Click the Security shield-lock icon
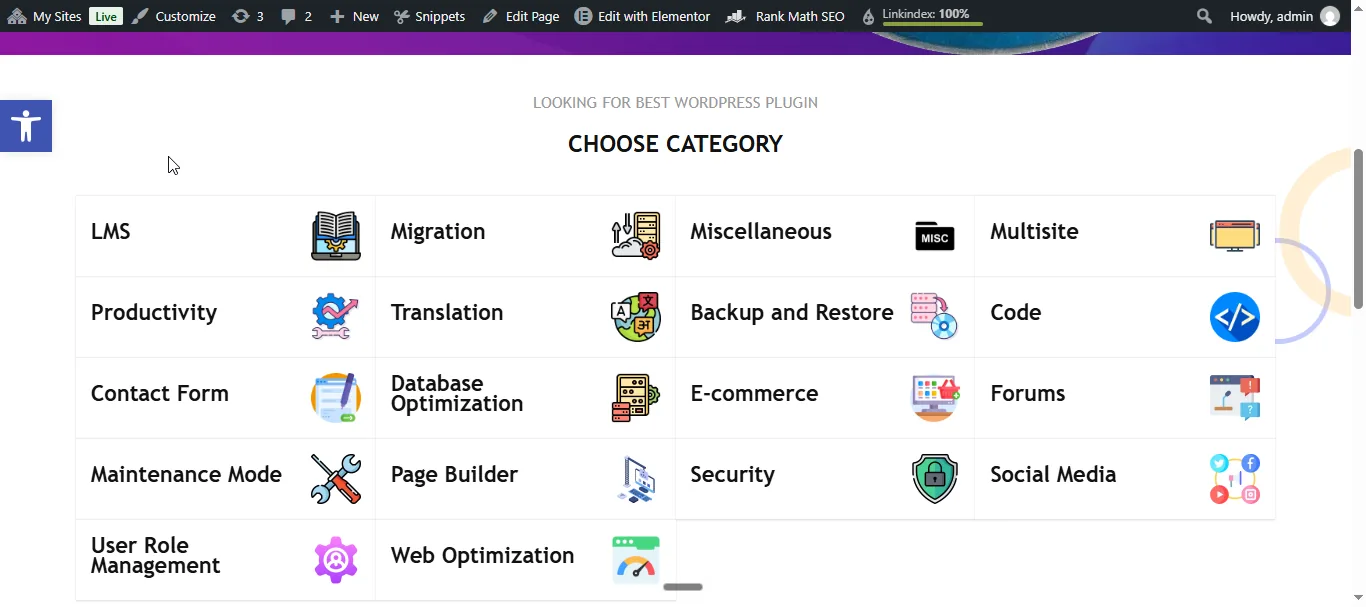 (x=935, y=479)
